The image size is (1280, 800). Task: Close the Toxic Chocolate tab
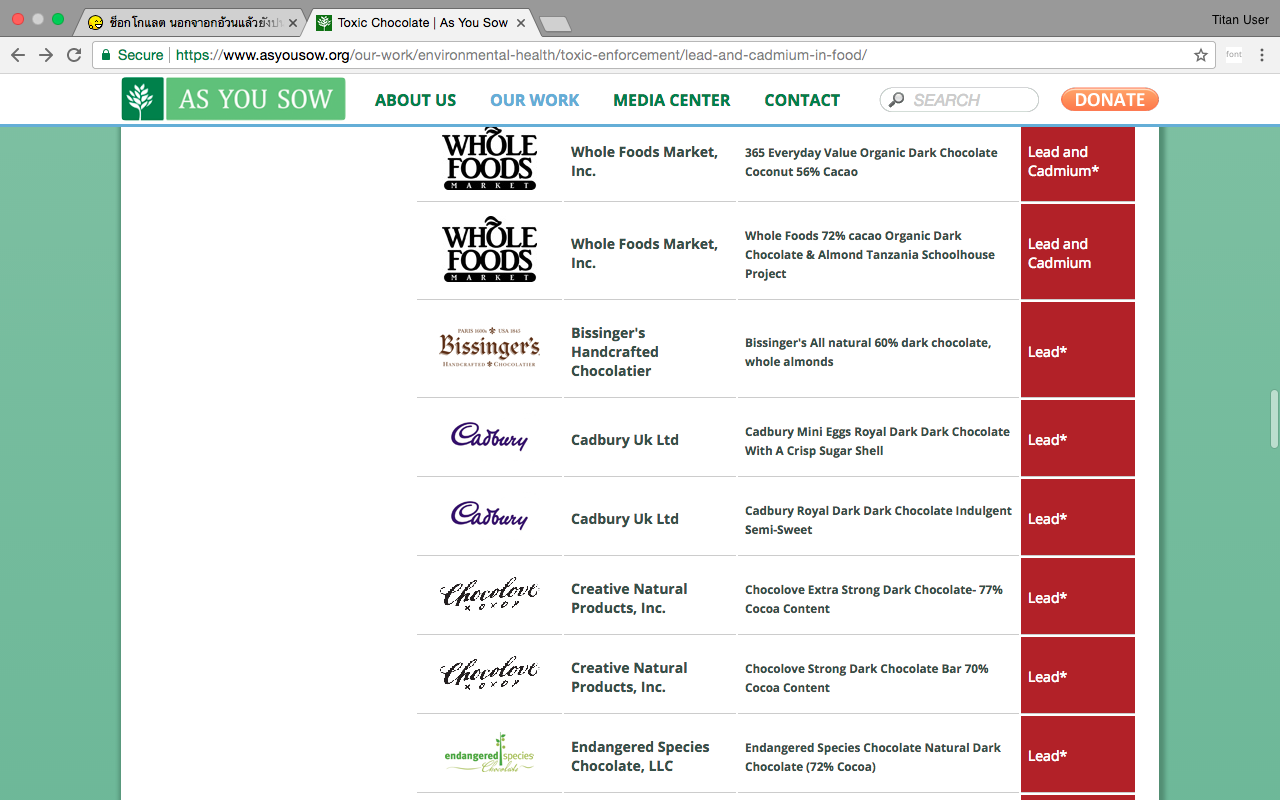click(520, 22)
